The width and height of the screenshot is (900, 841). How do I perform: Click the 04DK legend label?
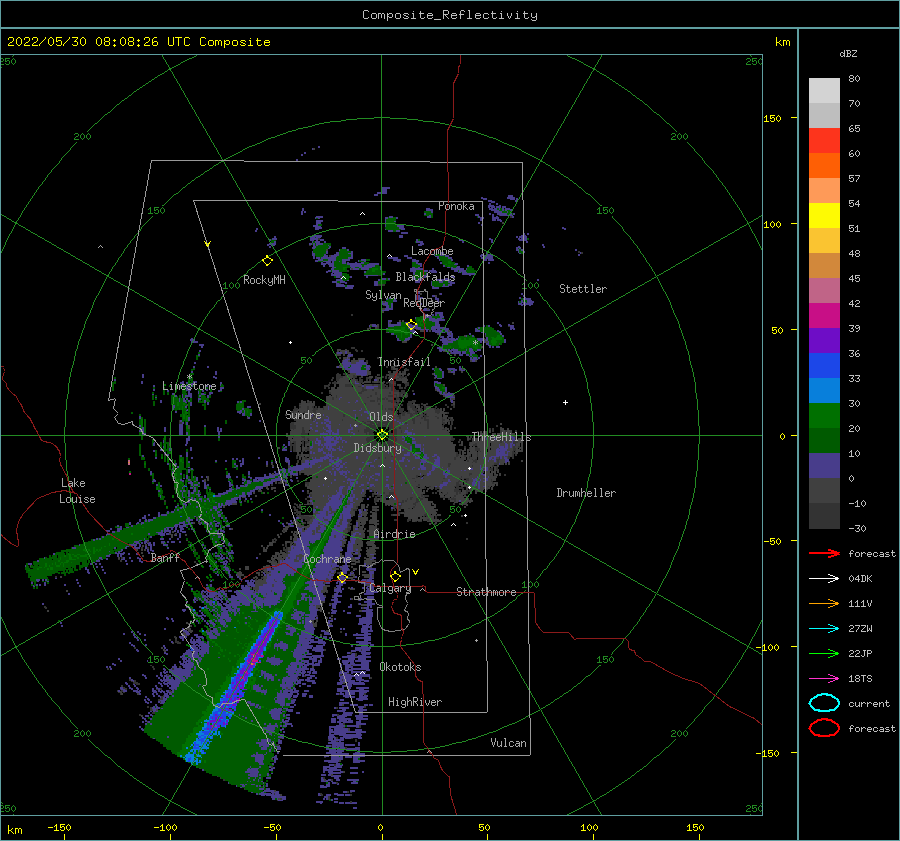[x=860, y=579]
